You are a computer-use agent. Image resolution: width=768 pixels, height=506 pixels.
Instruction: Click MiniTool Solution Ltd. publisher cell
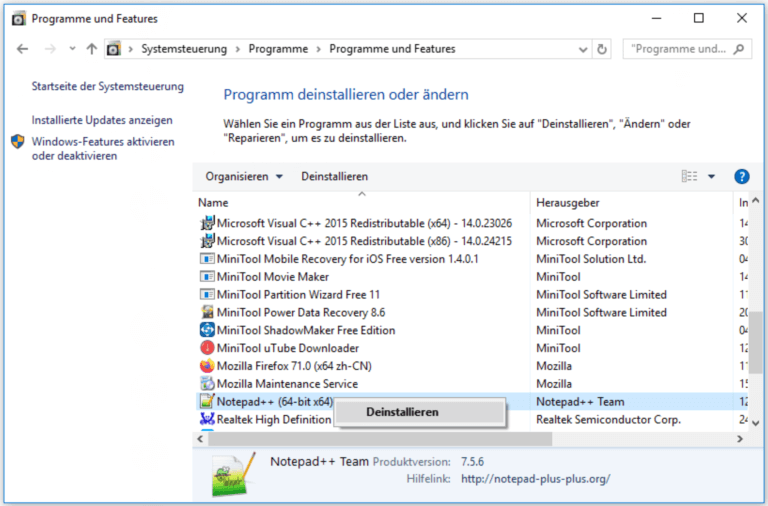tap(591, 259)
